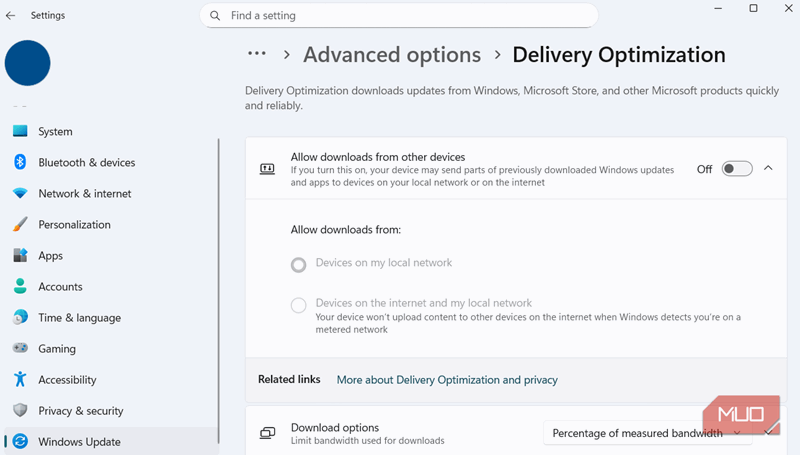
Task: Click the Bluetooth & devices icon
Action: (x=20, y=162)
